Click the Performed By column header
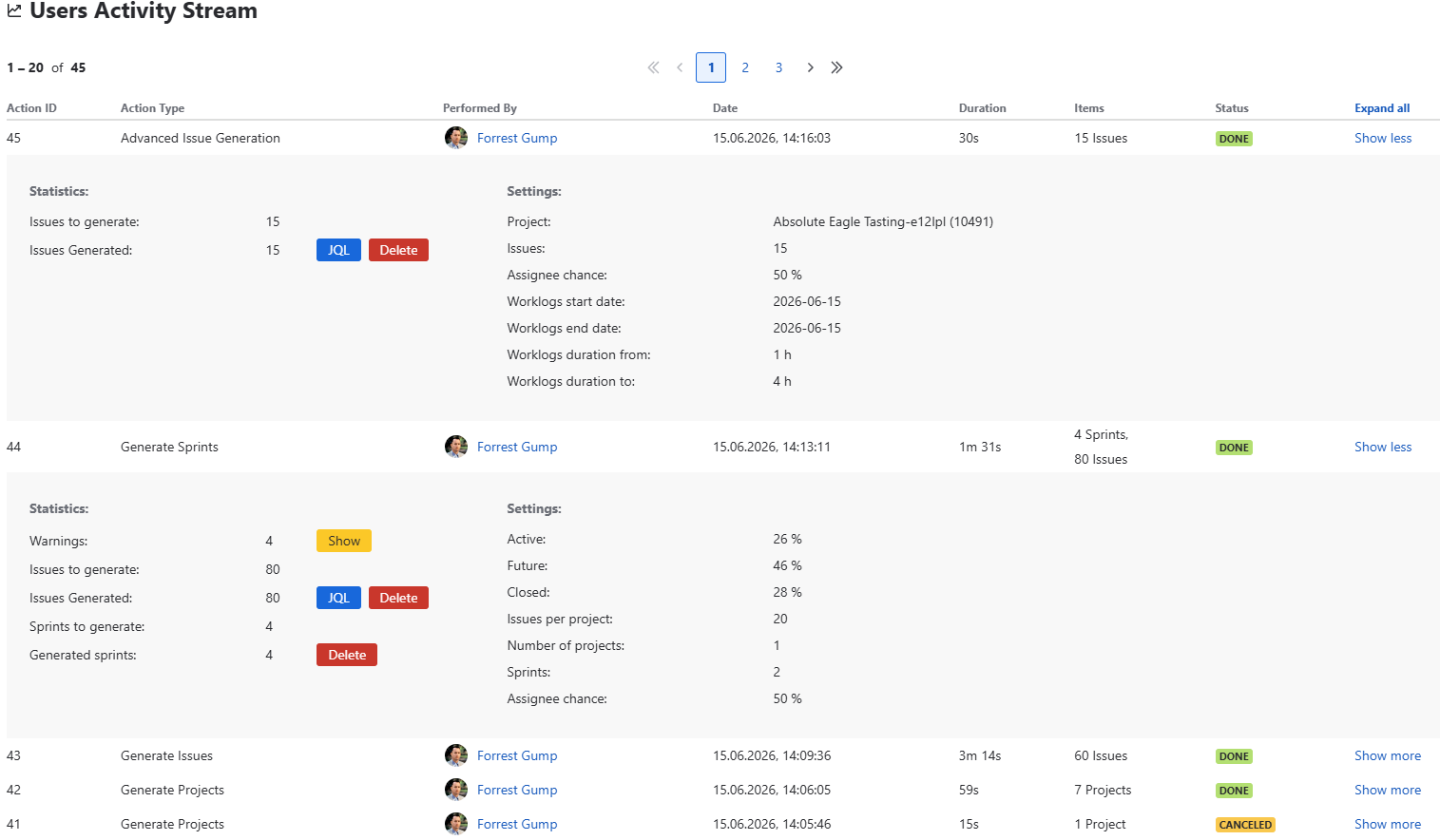 [x=480, y=108]
